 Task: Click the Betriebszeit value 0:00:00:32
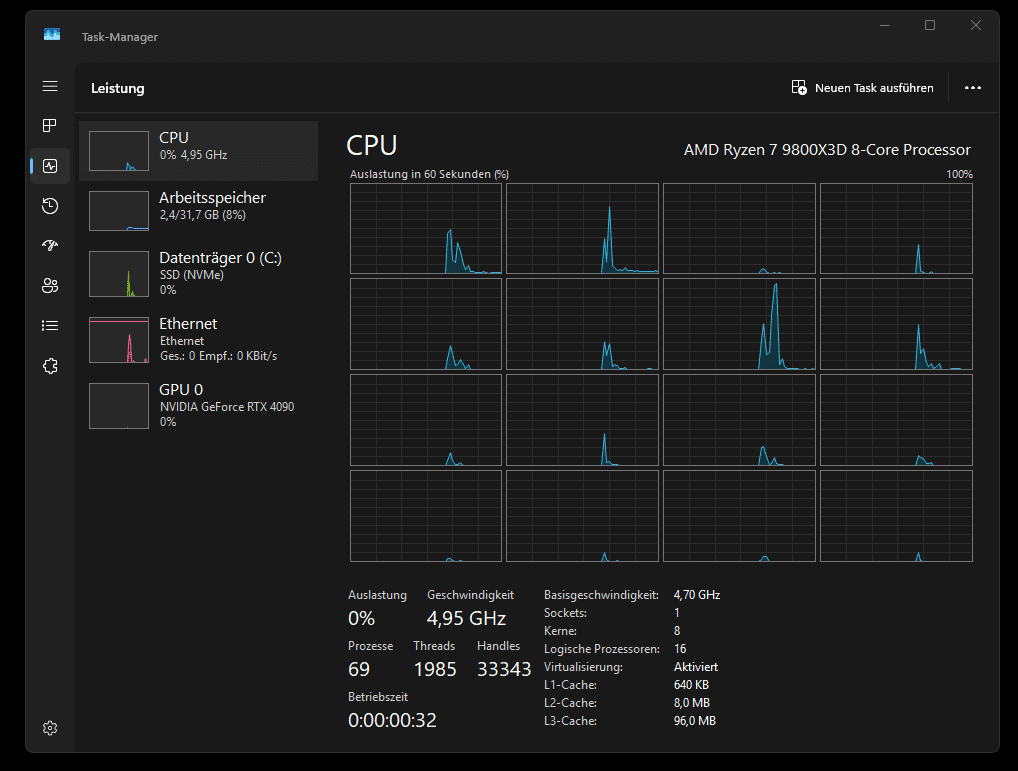click(392, 720)
